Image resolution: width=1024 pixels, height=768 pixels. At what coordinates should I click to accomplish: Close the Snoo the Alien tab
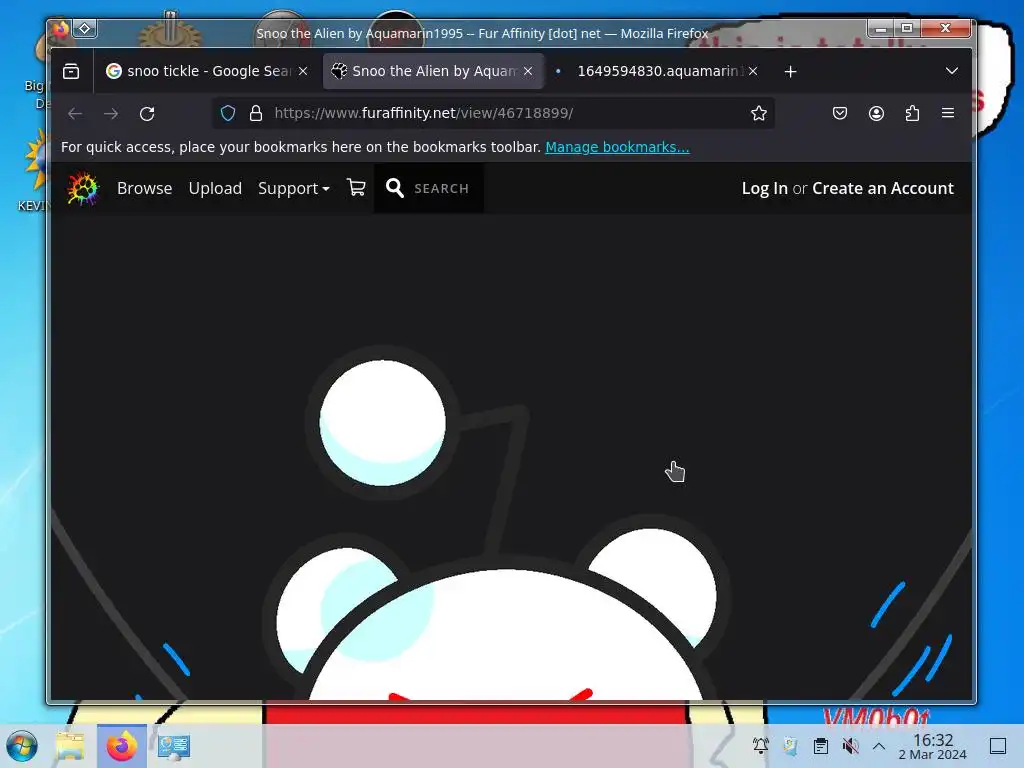[528, 71]
